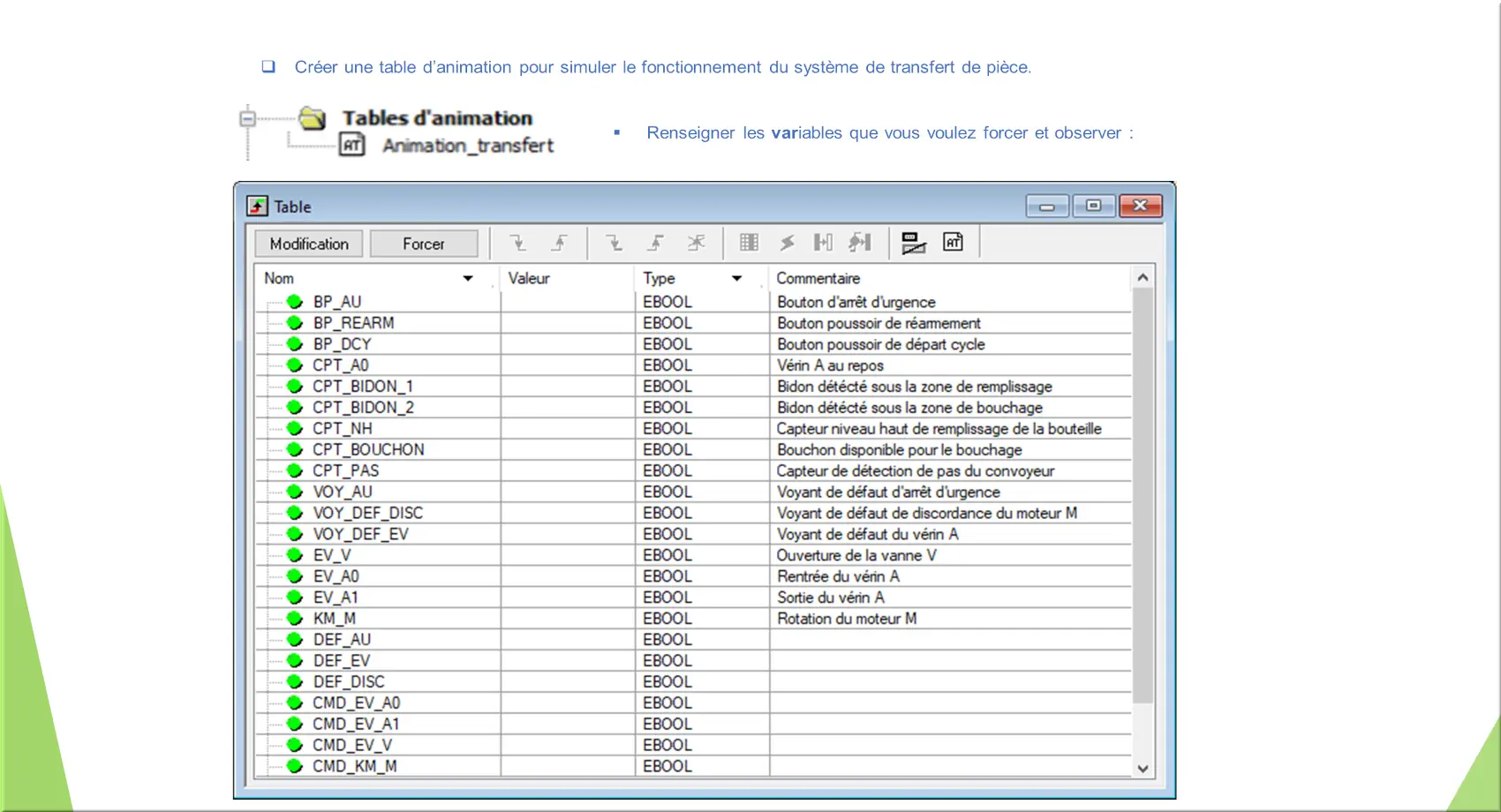Select the CMD_KM_M variable row
This screenshot has width=1501, height=812.
tap(693, 767)
